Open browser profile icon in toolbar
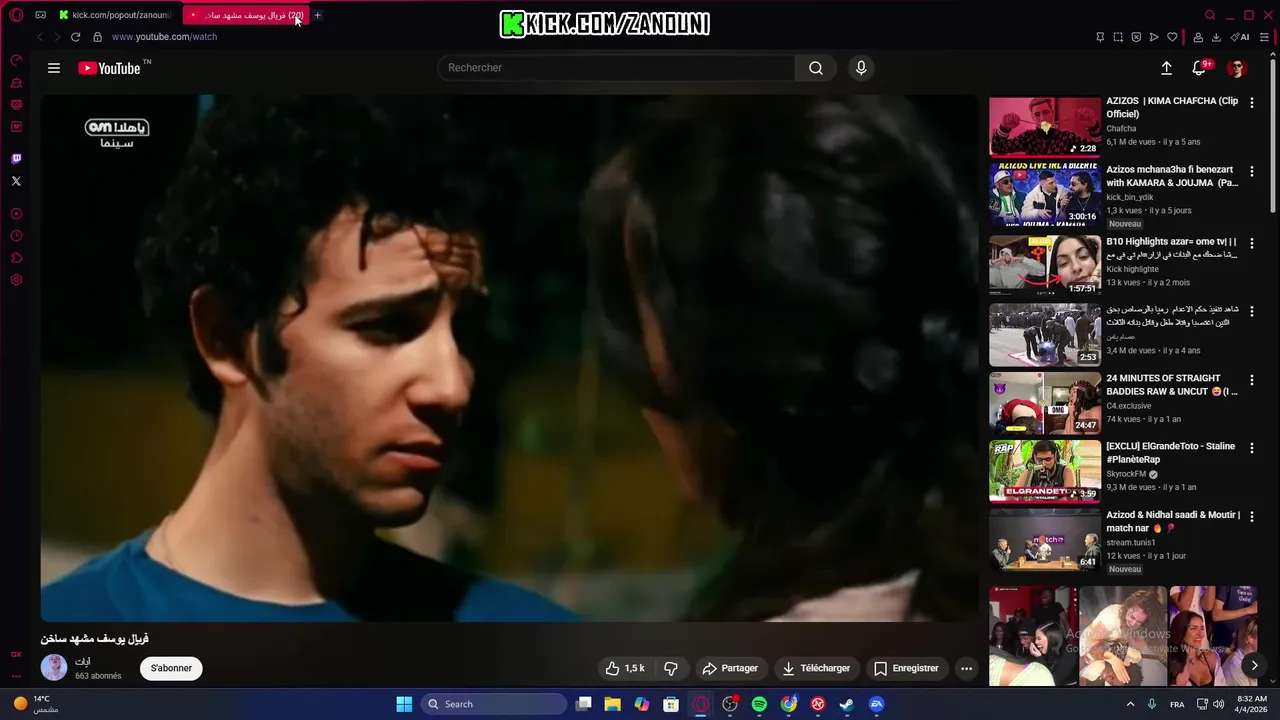Viewport: 1280px width, 720px height. 1198,37
